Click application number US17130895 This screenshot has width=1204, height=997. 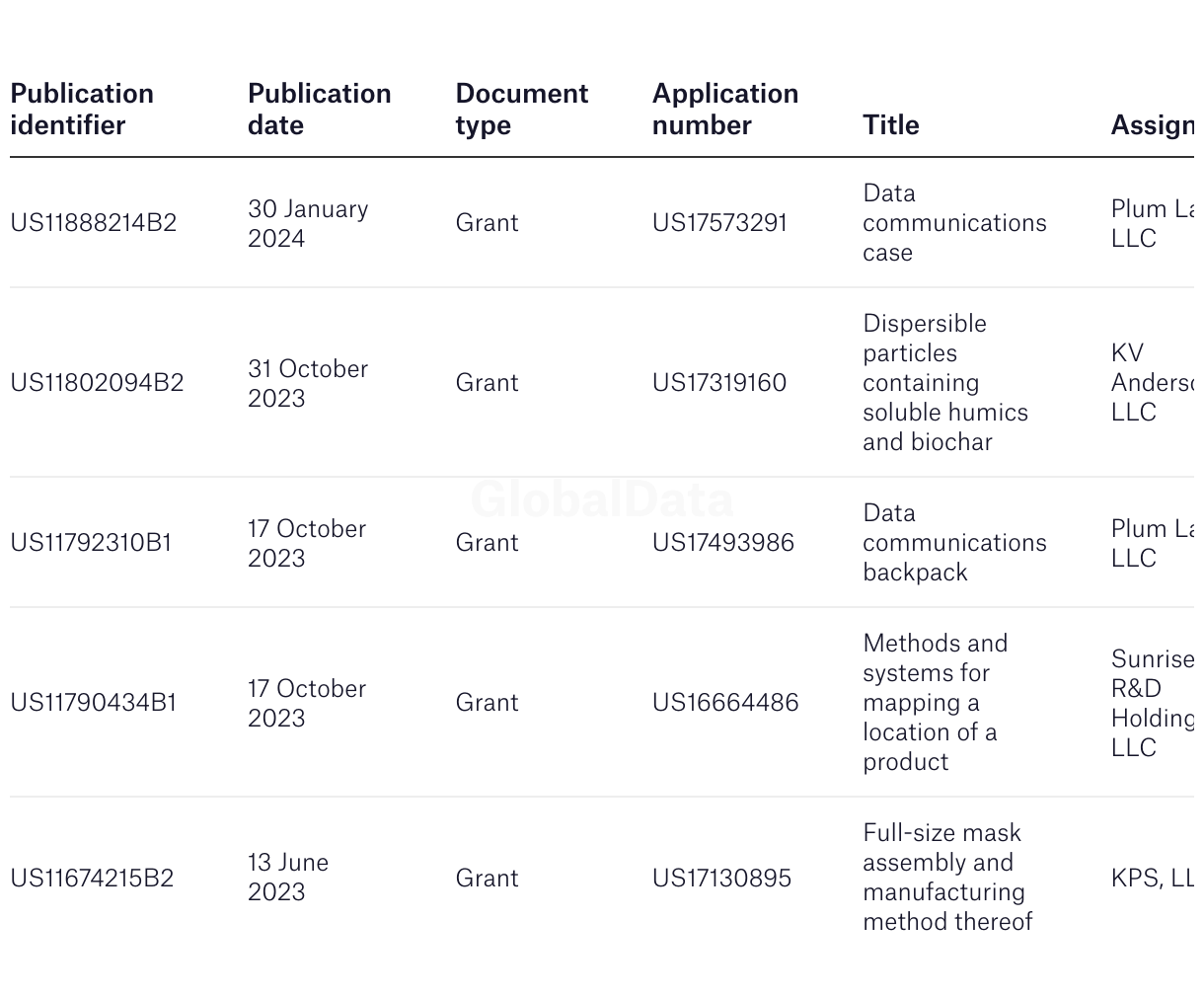[721, 879]
